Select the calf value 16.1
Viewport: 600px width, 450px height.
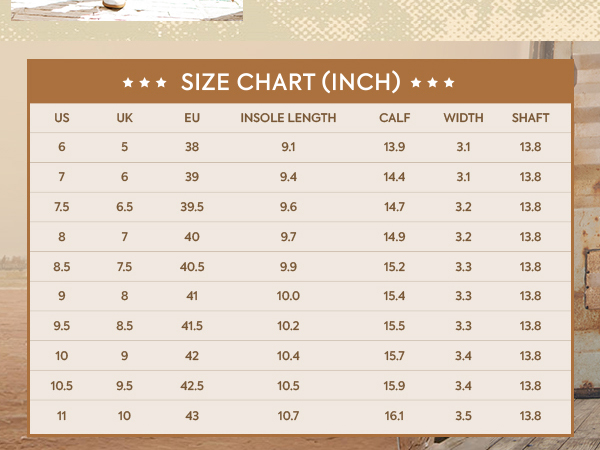tap(394, 416)
